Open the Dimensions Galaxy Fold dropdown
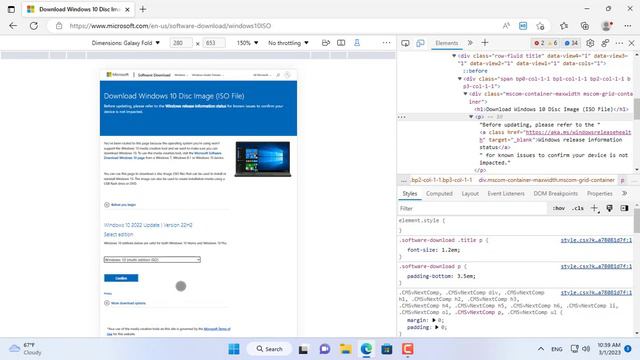Screen dimensions: 640x360 click(x=126, y=43)
